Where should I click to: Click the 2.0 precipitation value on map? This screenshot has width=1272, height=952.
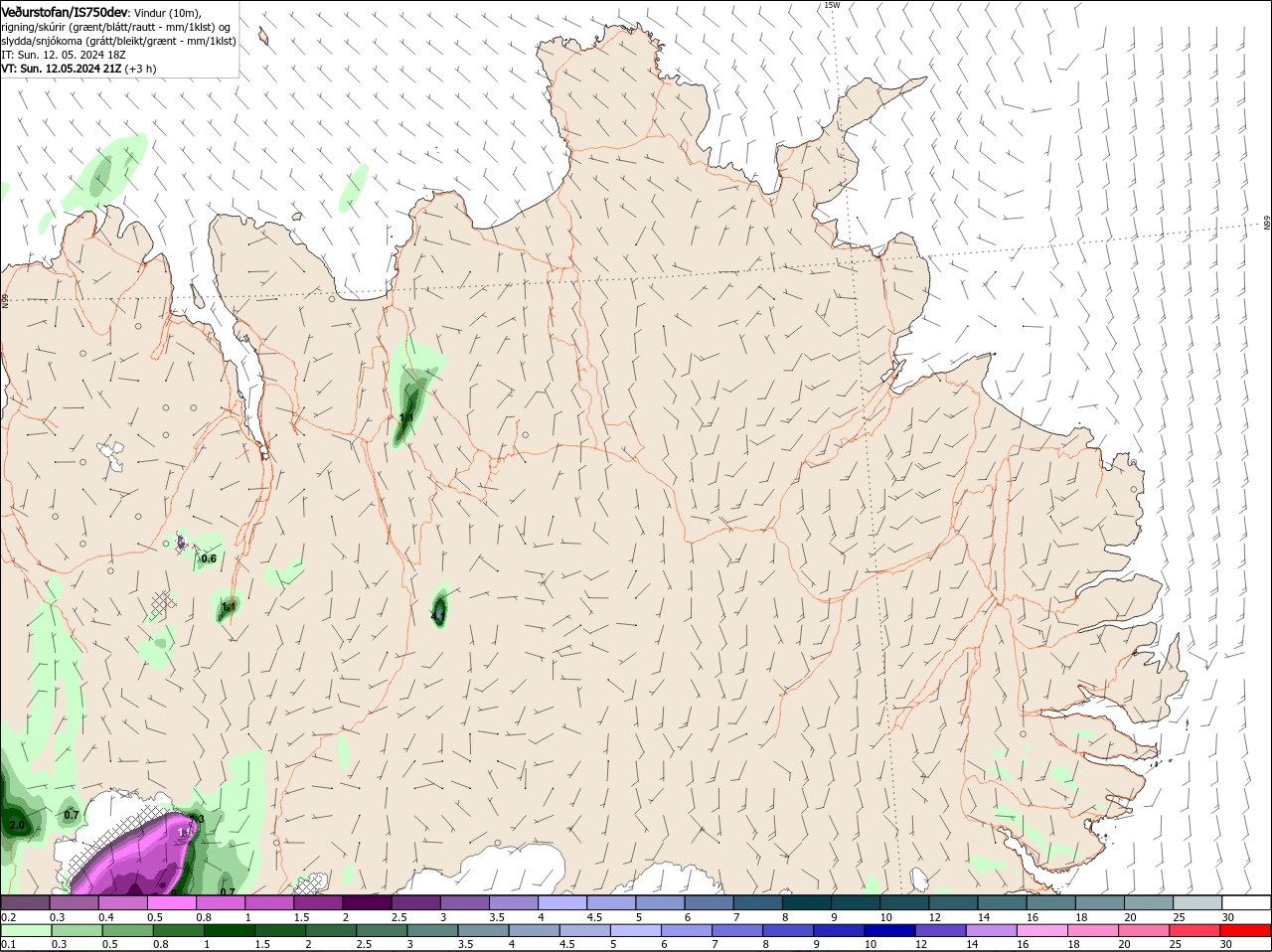coord(17,825)
